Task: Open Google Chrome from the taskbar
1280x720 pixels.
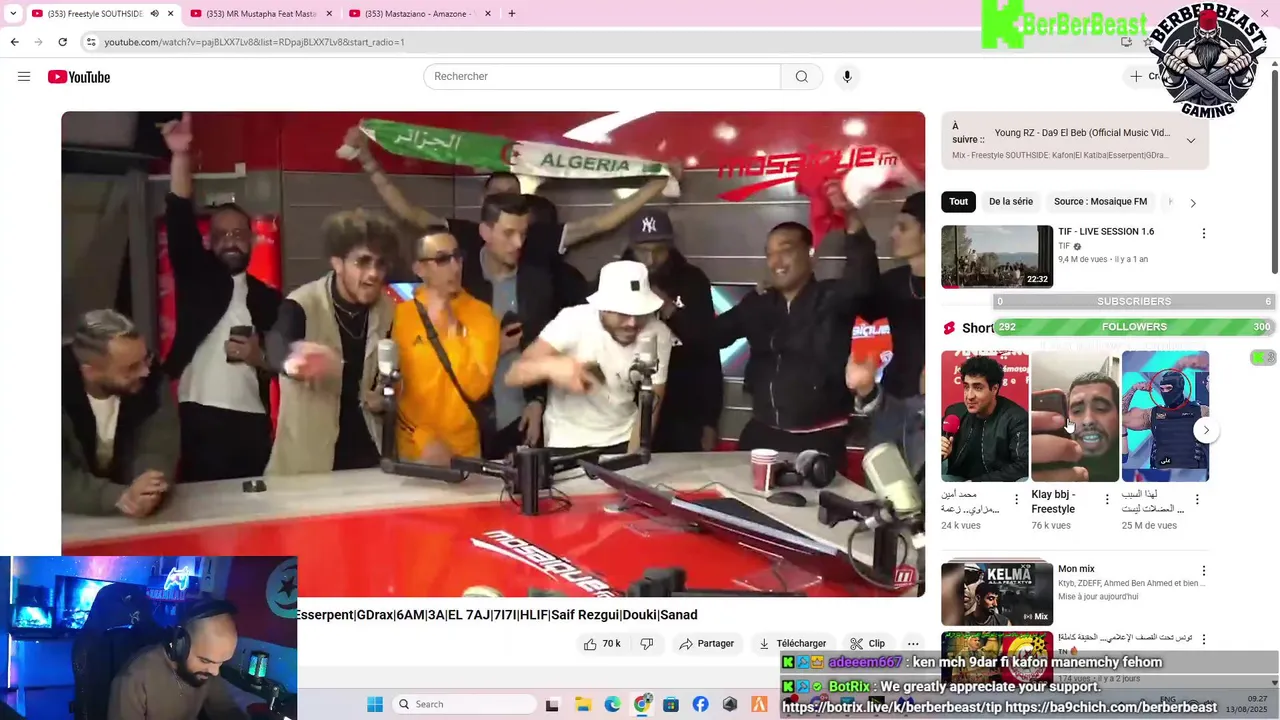Action: [642, 704]
